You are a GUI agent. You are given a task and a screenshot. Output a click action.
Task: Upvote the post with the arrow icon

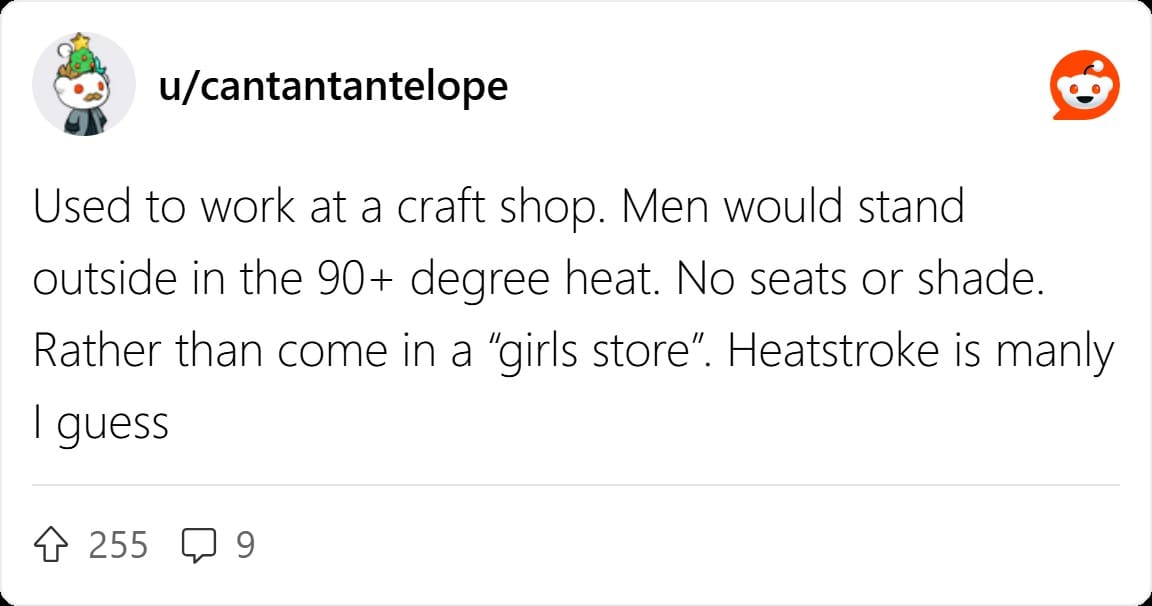tap(51, 545)
